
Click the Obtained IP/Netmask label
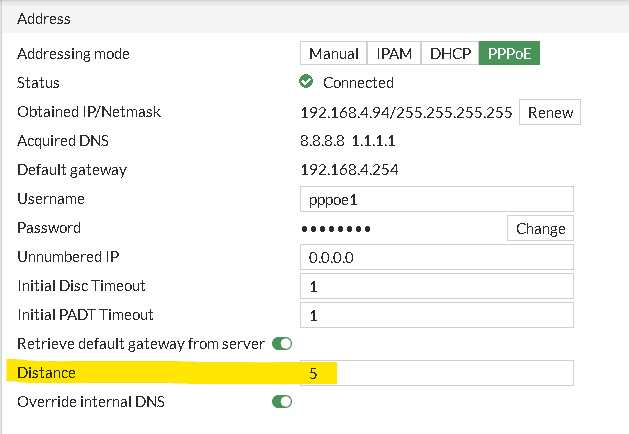(89, 112)
